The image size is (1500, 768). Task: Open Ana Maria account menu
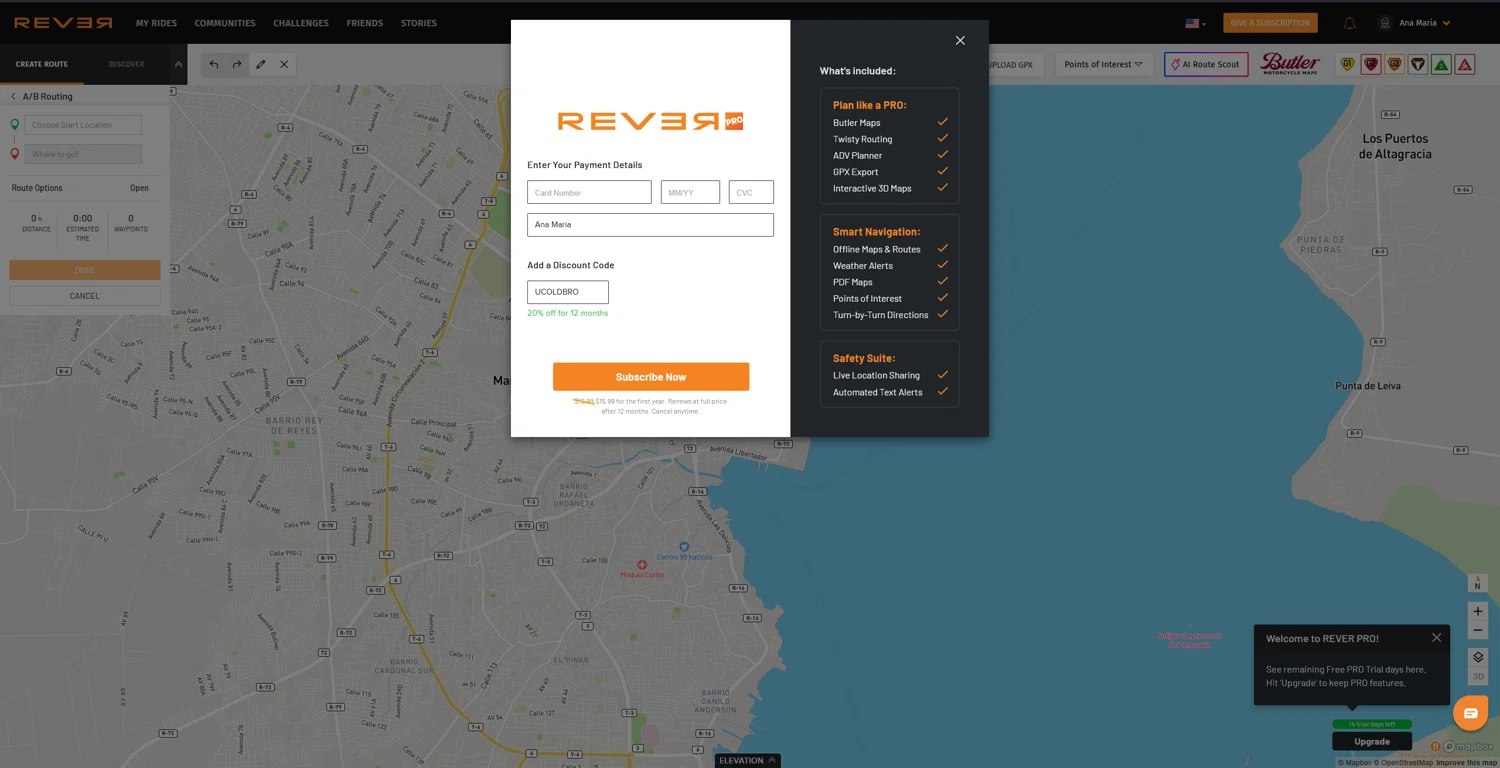coord(1424,23)
